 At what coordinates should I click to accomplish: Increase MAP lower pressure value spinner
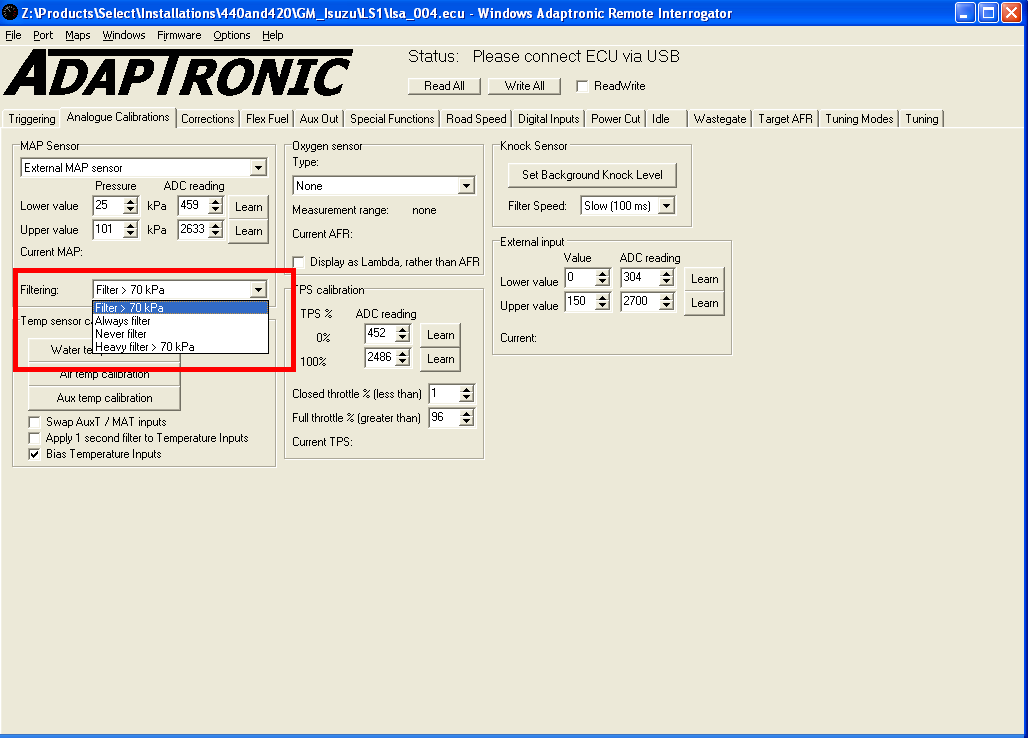tap(130, 202)
